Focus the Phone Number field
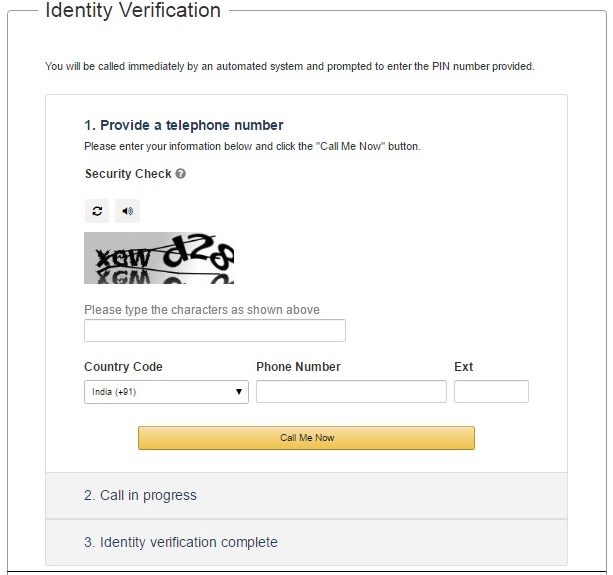Viewport: 613px width, 575px height. pos(351,391)
